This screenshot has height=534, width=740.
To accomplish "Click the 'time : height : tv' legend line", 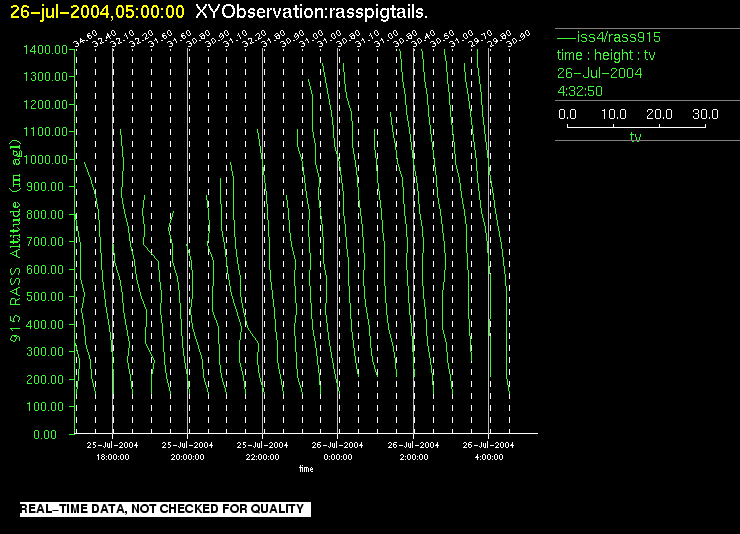I will click(606, 55).
